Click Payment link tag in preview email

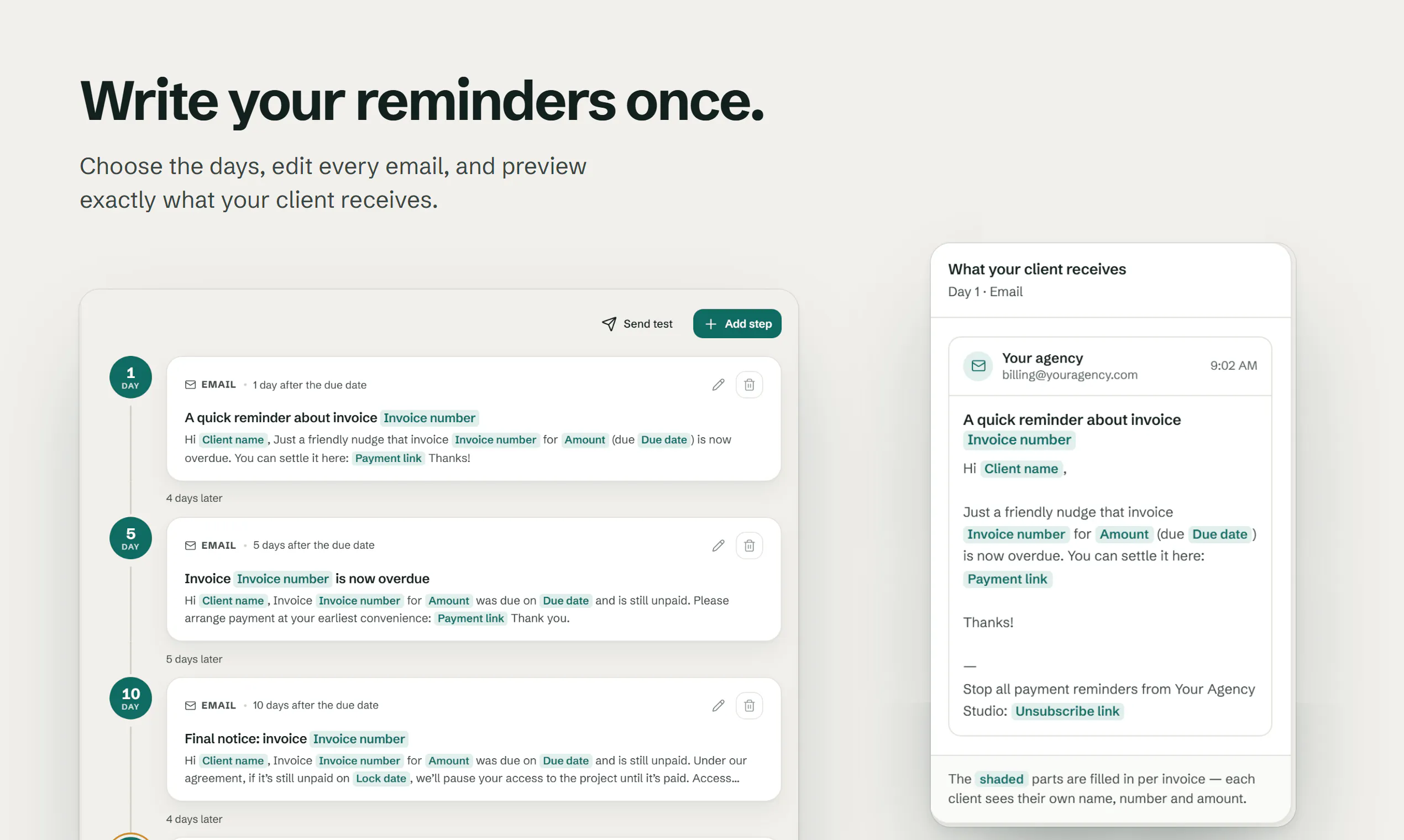point(1007,579)
